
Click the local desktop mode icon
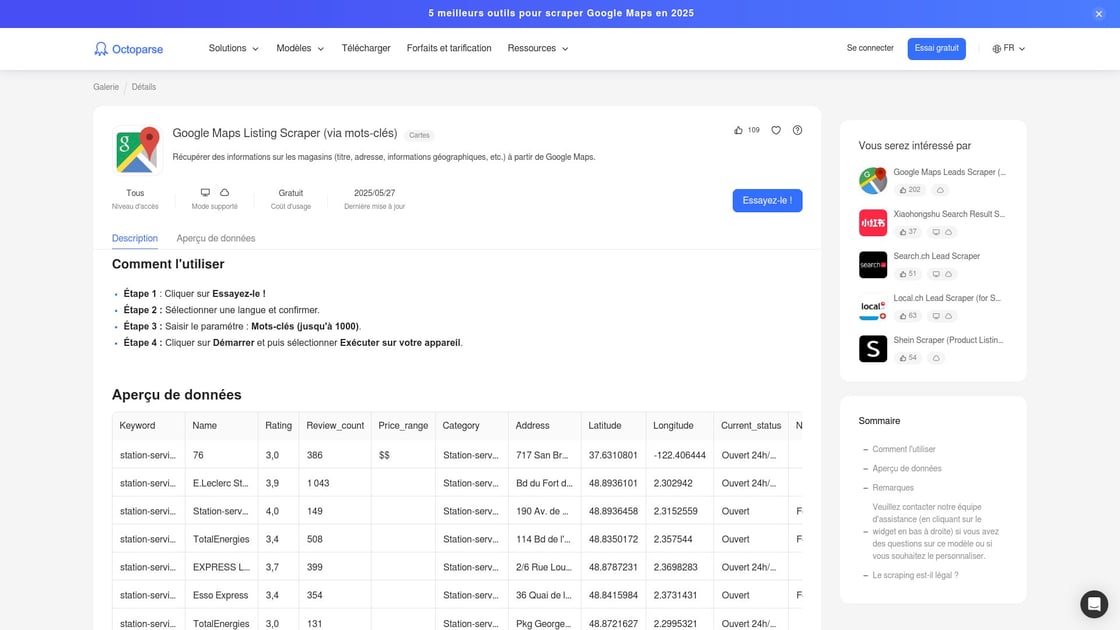coord(205,193)
